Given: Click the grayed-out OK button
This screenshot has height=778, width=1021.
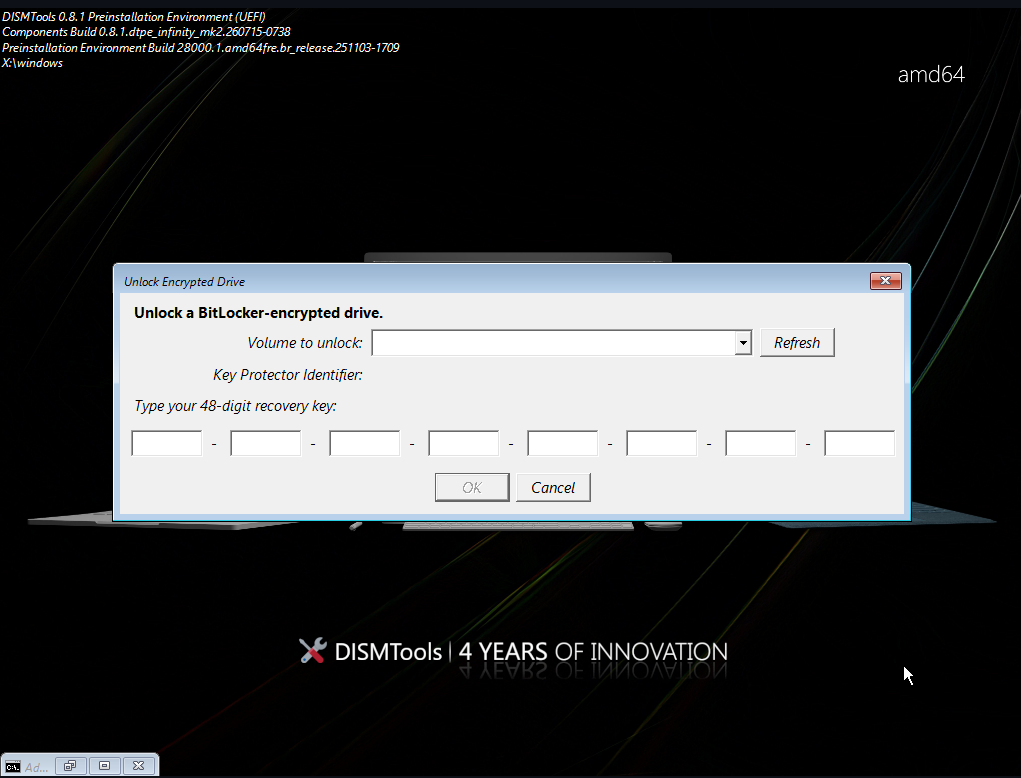Looking at the screenshot, I should pyautogui.click(x=472, y=488).
